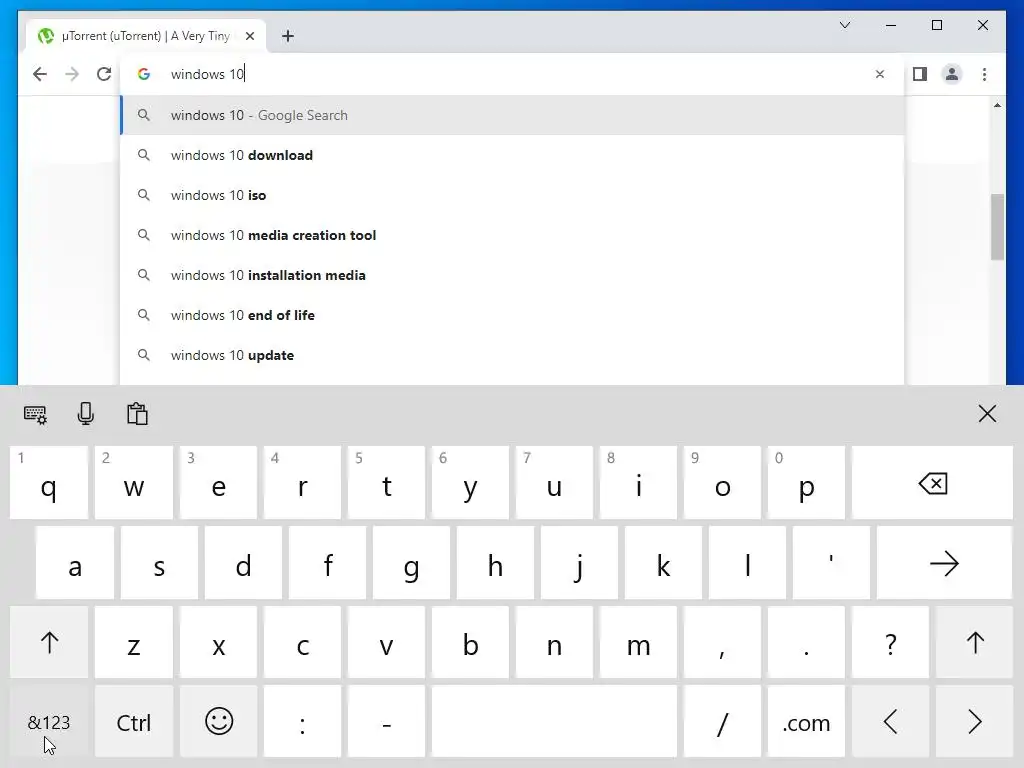Open a new tab with the plus button
This screenshot has height=768, width=1024.
288,36
